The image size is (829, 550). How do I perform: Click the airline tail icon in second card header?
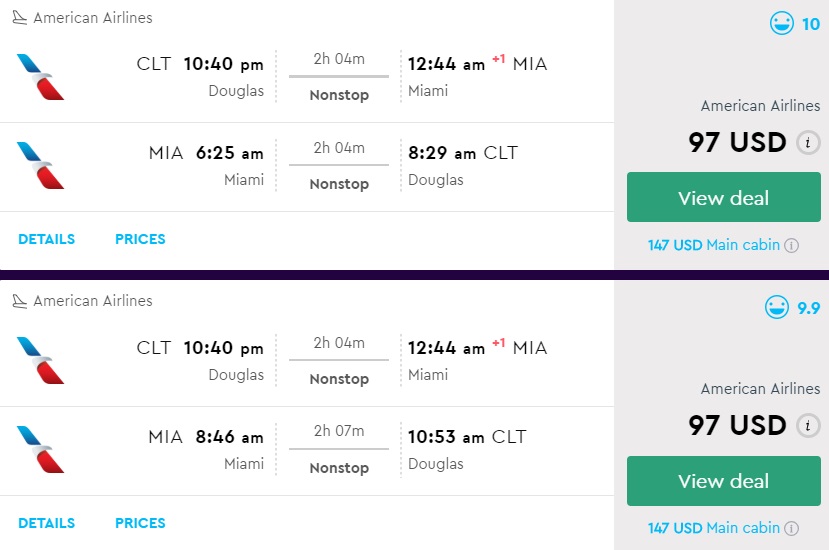[19, 301]
